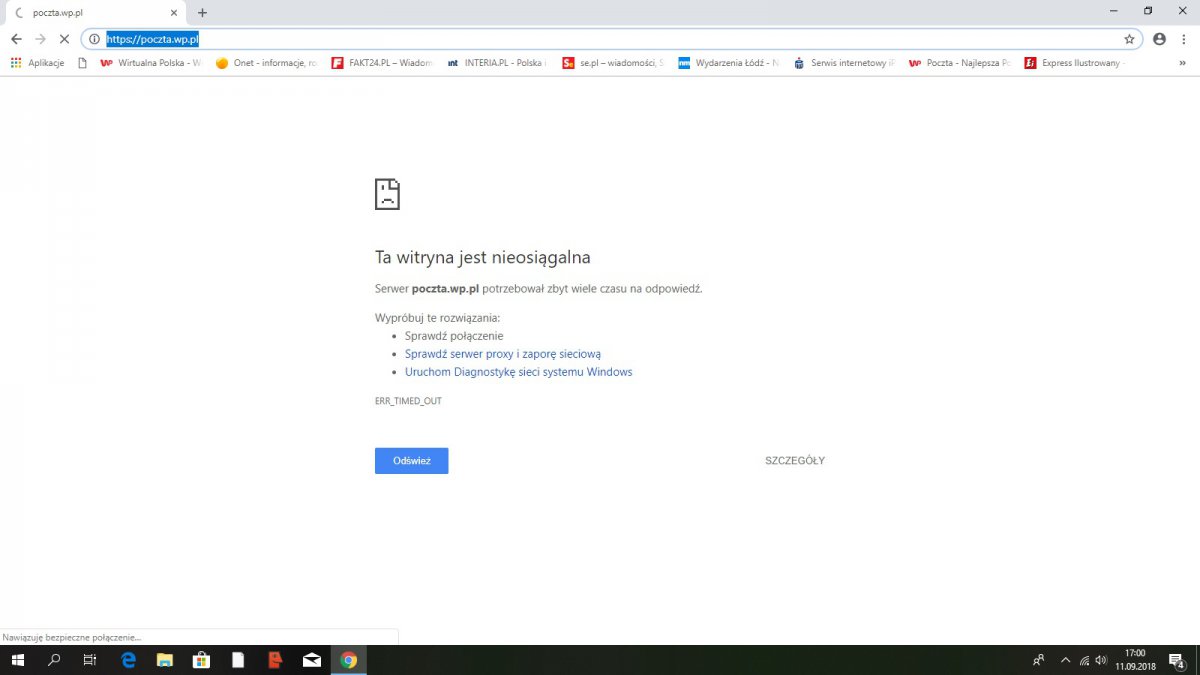Viewport: 1200px width, 675px height.
Task: Click the 'Sprawdź połączenie' list item
Action: click(454, 336)
